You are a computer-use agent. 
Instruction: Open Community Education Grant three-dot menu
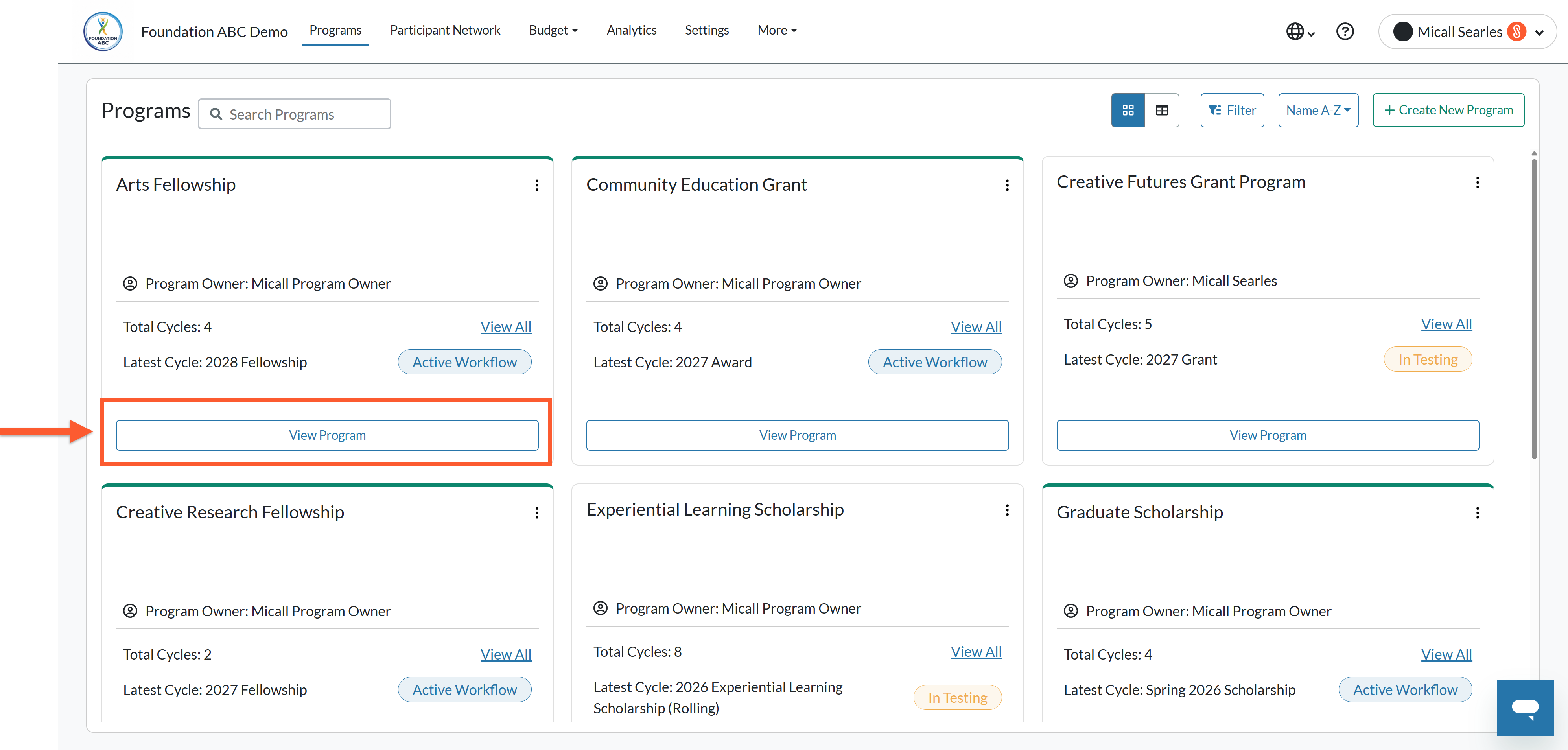coord(1008,185)
